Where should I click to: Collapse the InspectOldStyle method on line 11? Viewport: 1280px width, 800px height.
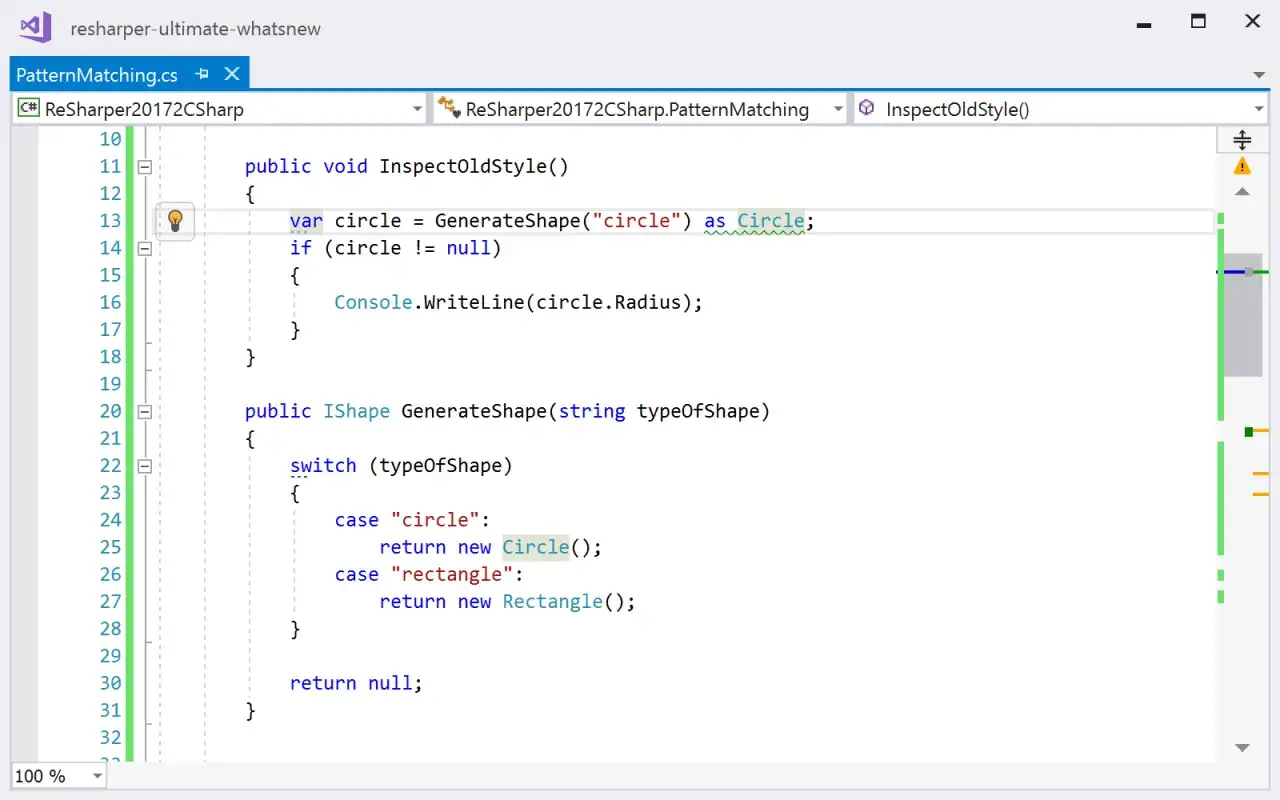144,167
